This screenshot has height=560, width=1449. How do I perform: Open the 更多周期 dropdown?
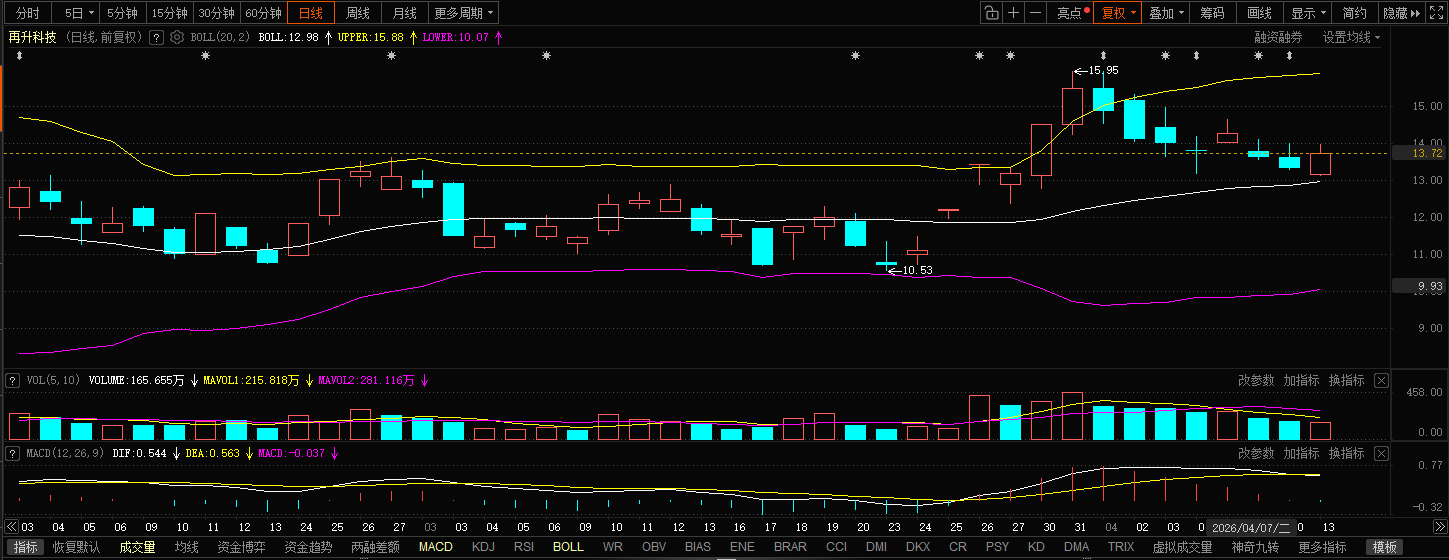[x=465, y=13]
